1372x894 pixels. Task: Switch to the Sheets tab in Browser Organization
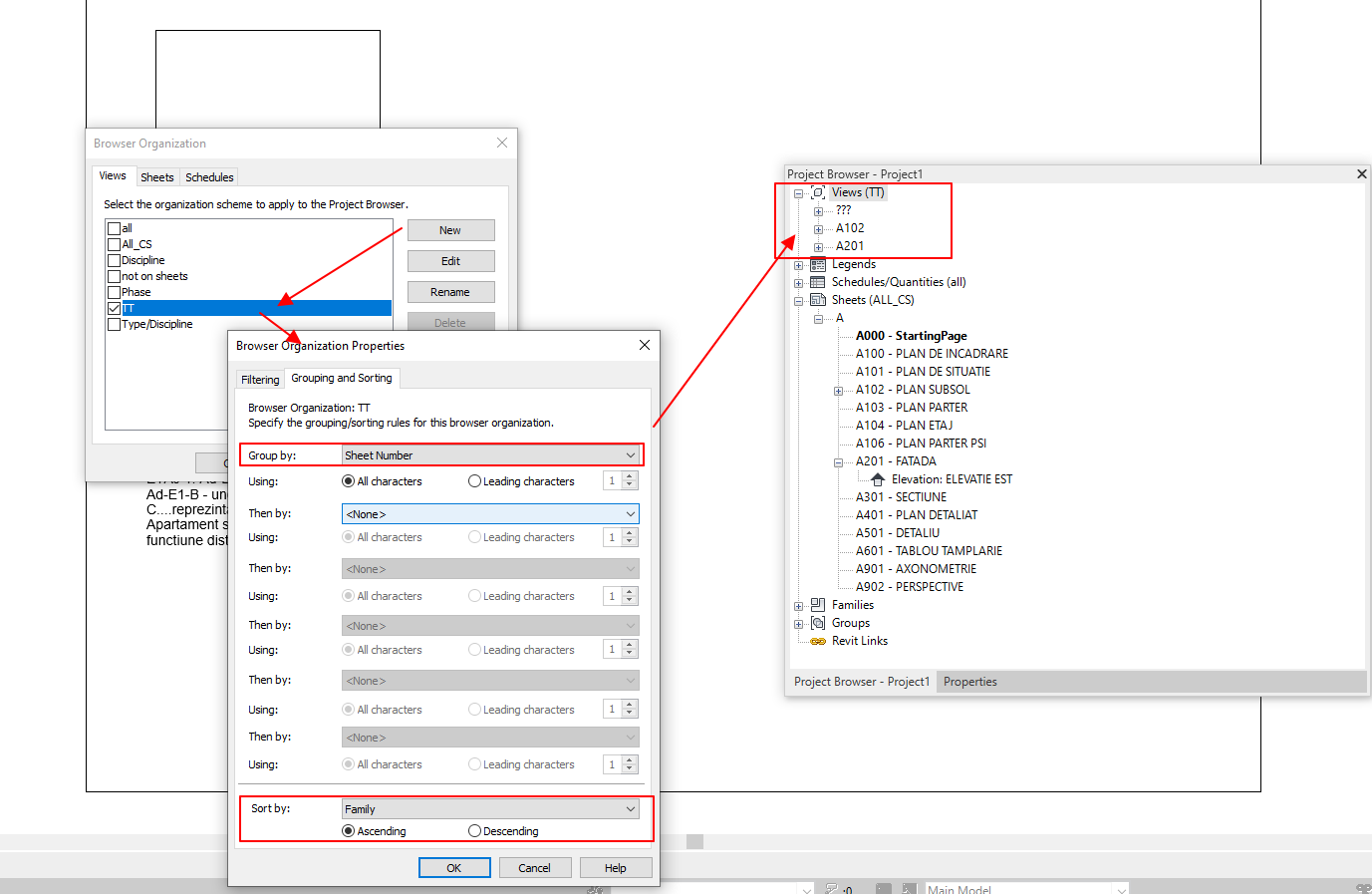[157, 176]
